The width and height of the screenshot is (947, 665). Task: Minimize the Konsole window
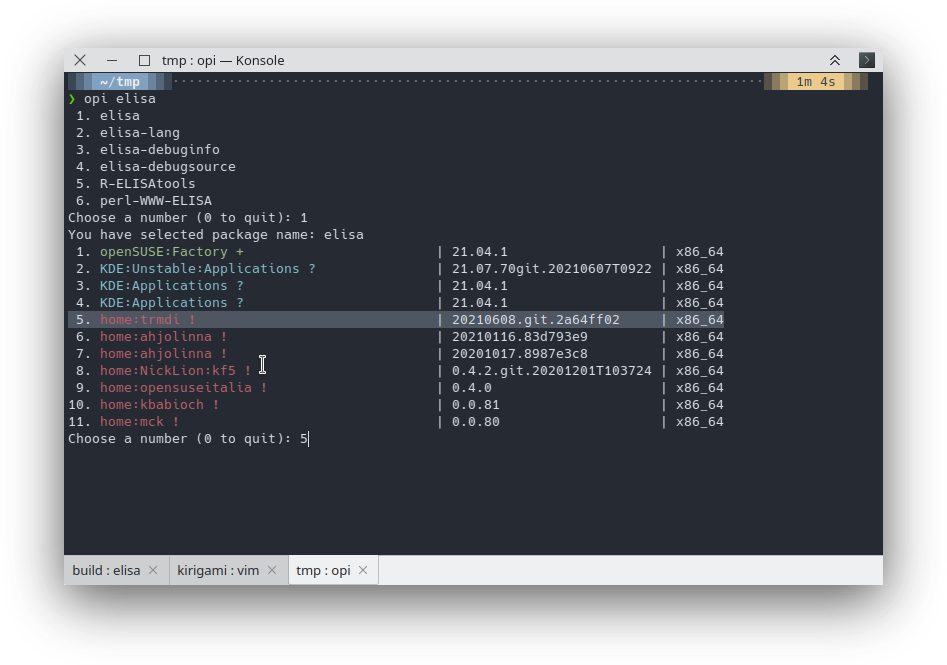pyautogui.click(x=112, y=60)
